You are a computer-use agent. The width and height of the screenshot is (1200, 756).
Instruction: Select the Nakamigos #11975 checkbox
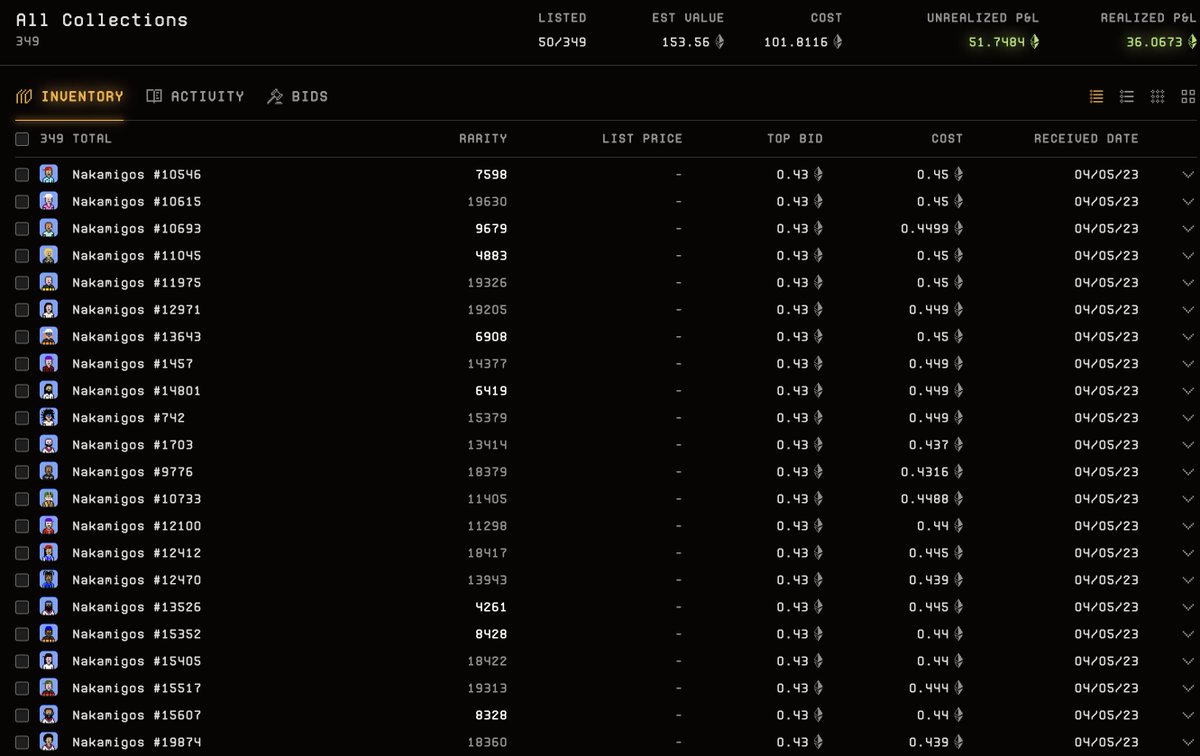pyautogui.click(x=22, y=282)
